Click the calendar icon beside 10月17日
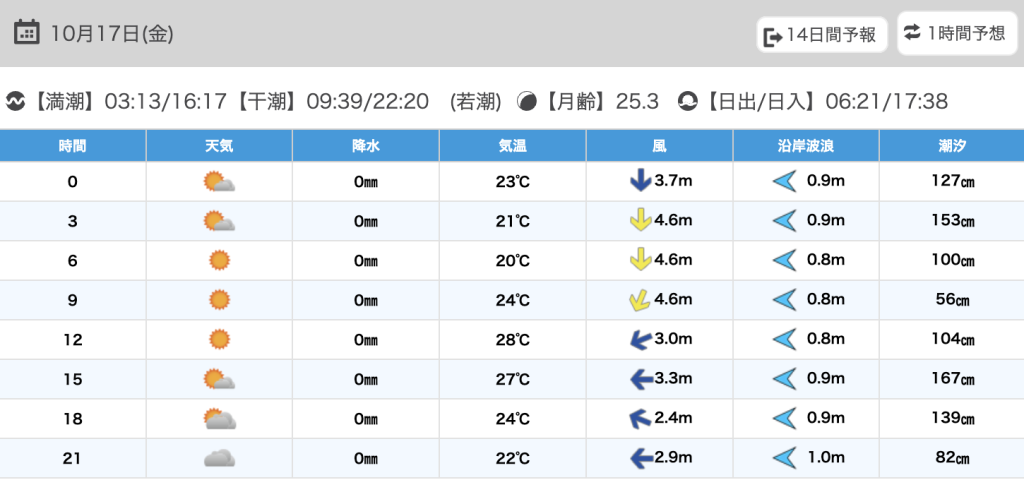 tap(27, 33)
